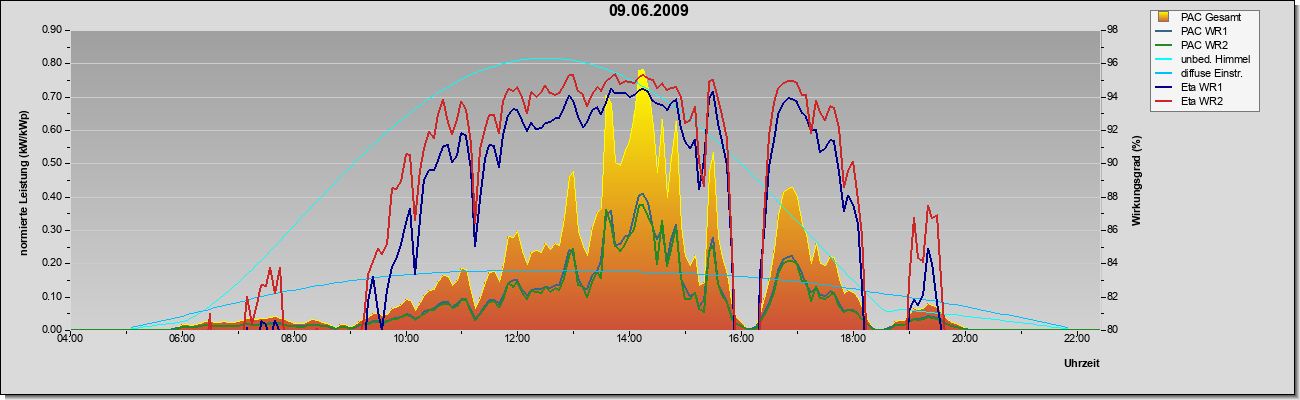
Task: Click the Uhrzeit axis label
Action: tap(1081, 364)
